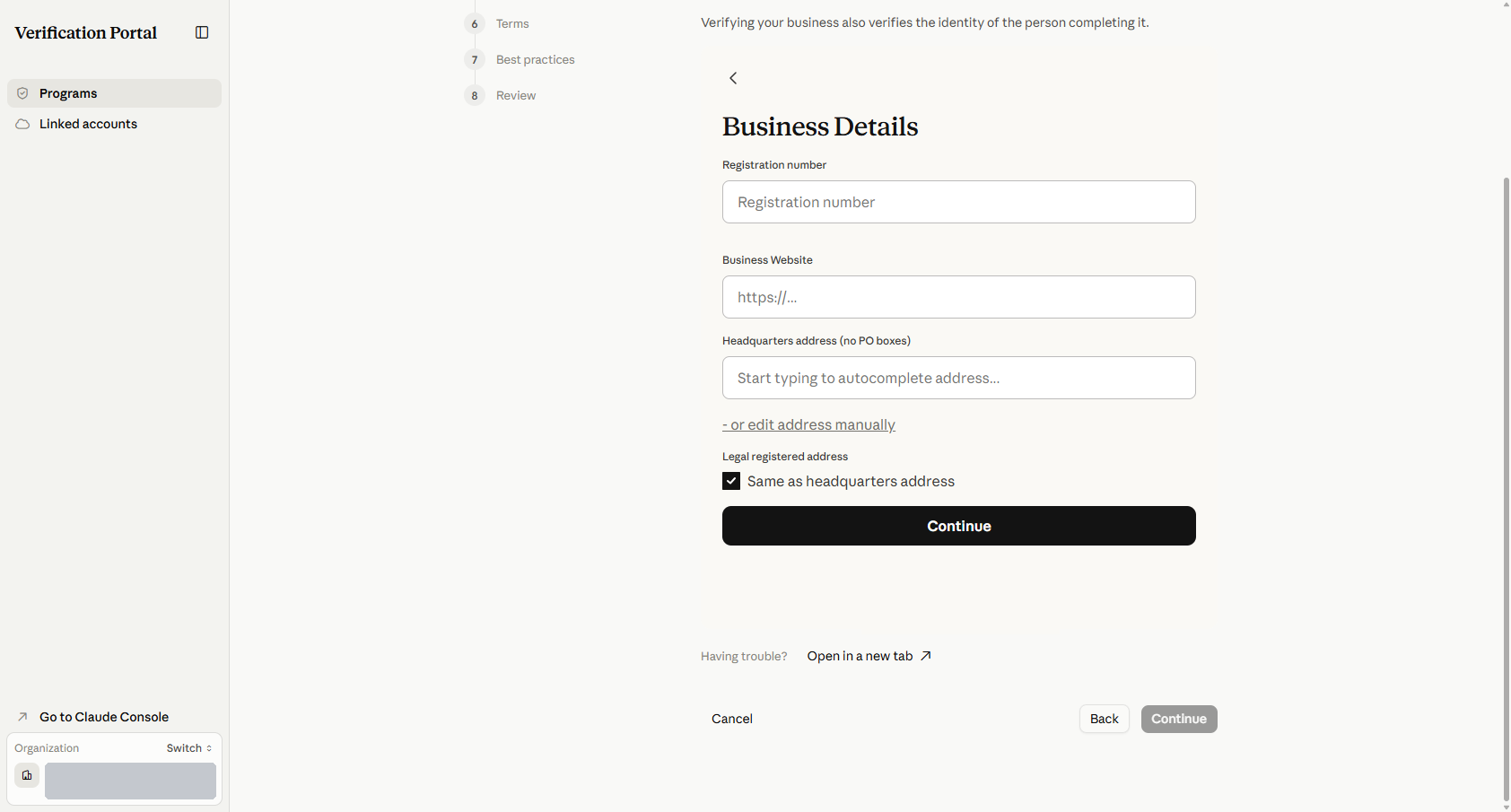The width and height of the screenshot is (1511, 812).
Task: Click the grey Continue button at bottom
Action: [1179, 719]
